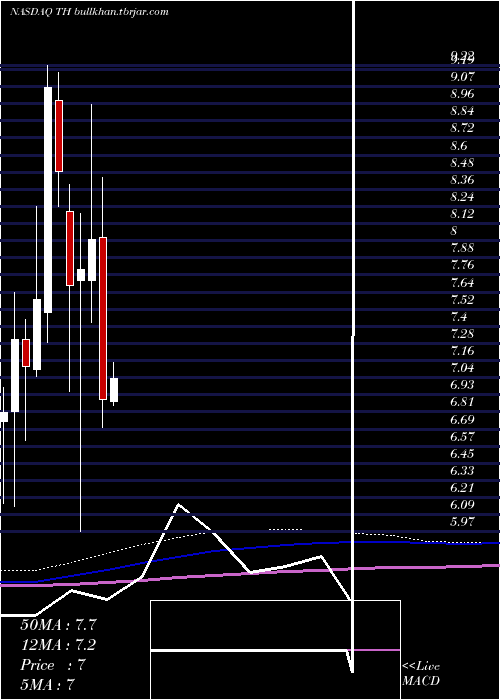Click the 8.96 price axis label
Image resolution: width=500 pixels, height=700 pixels.
click(462, 94)
